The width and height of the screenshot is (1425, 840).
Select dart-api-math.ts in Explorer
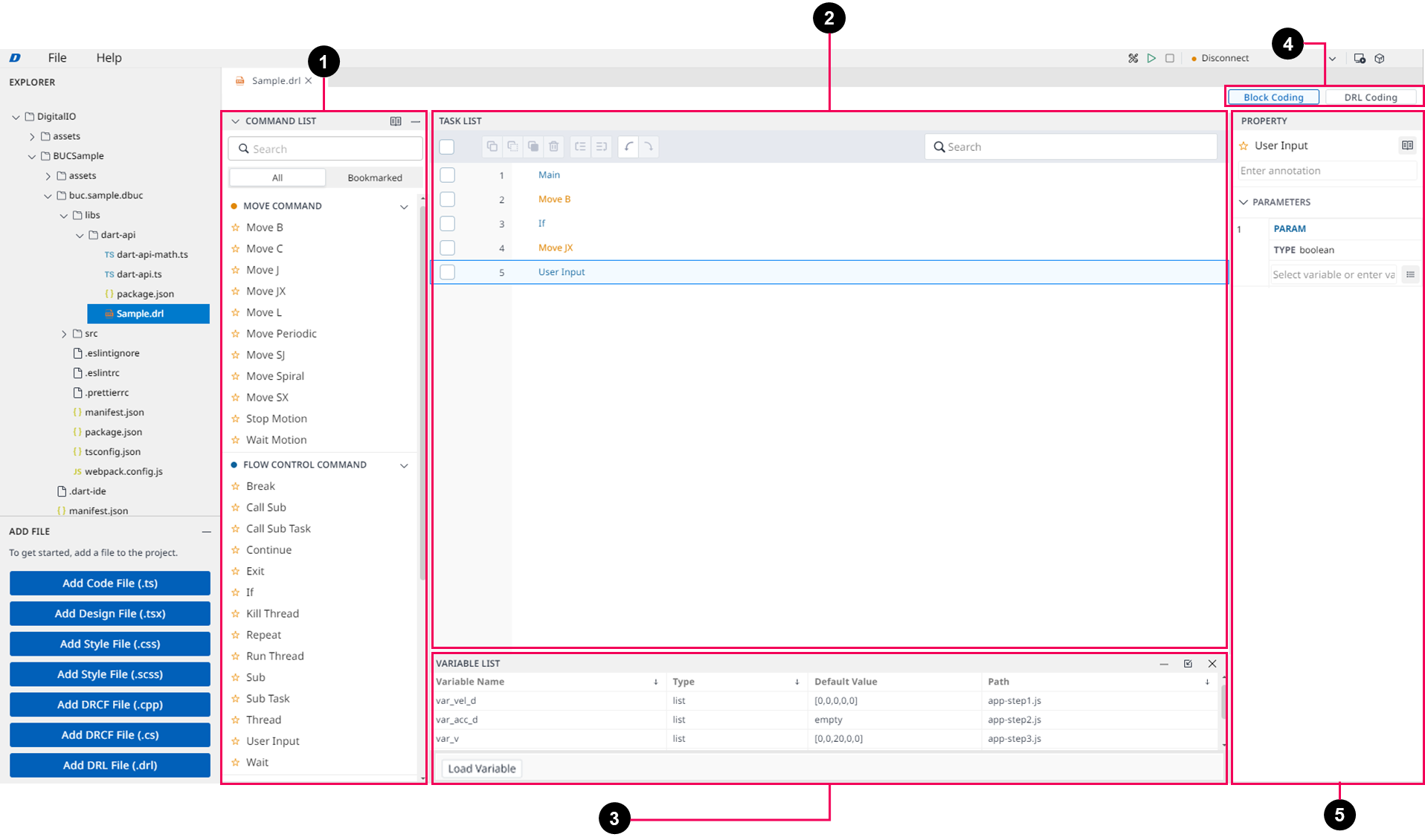pyautogui.click(x=152, y=254)
